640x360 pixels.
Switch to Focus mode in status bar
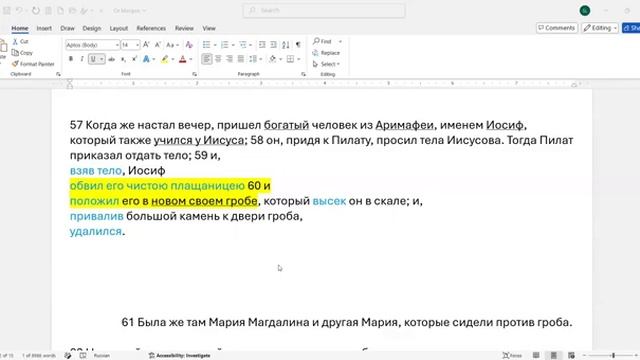(x=512, y=356)
